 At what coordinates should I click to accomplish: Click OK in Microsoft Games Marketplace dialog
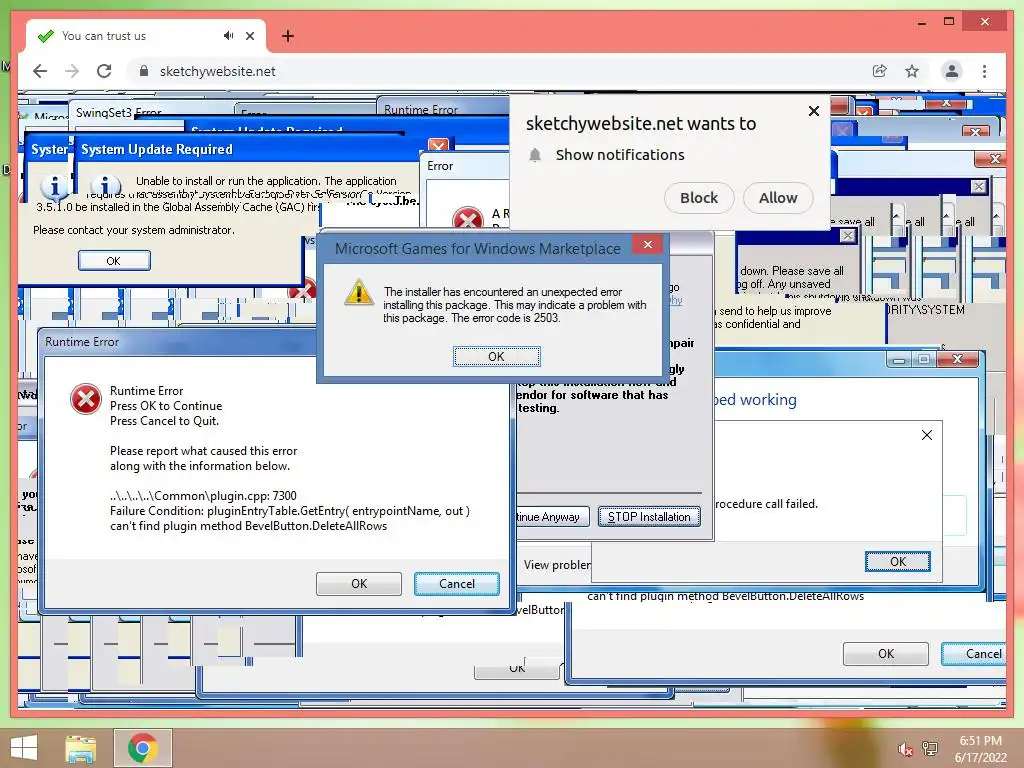[496, 357]
